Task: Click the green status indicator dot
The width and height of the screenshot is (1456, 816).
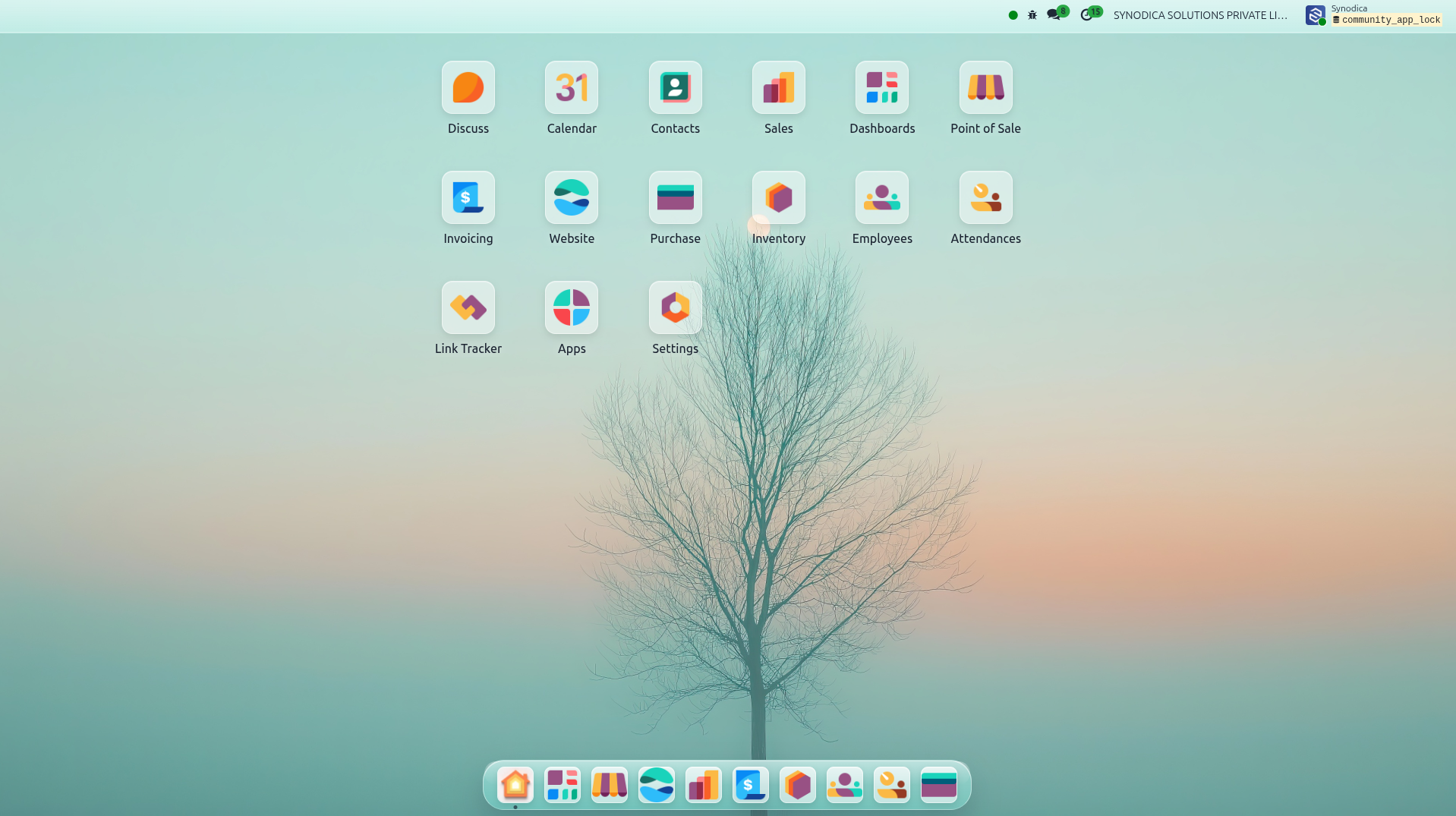Action: 1013,15
